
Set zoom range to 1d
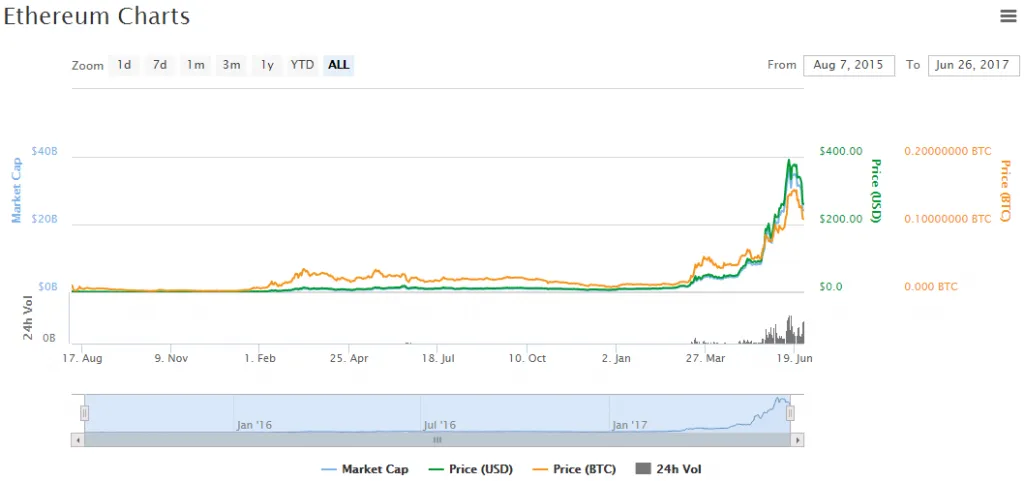tap(124, 65)
